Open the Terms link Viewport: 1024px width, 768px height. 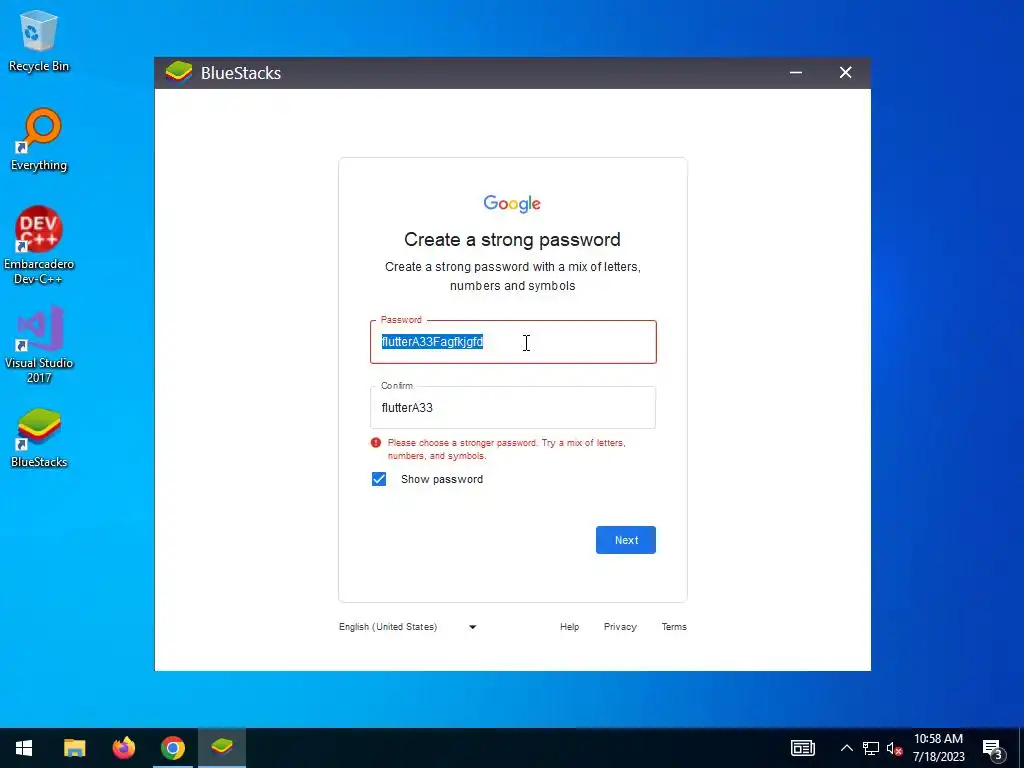coord(674,627)
